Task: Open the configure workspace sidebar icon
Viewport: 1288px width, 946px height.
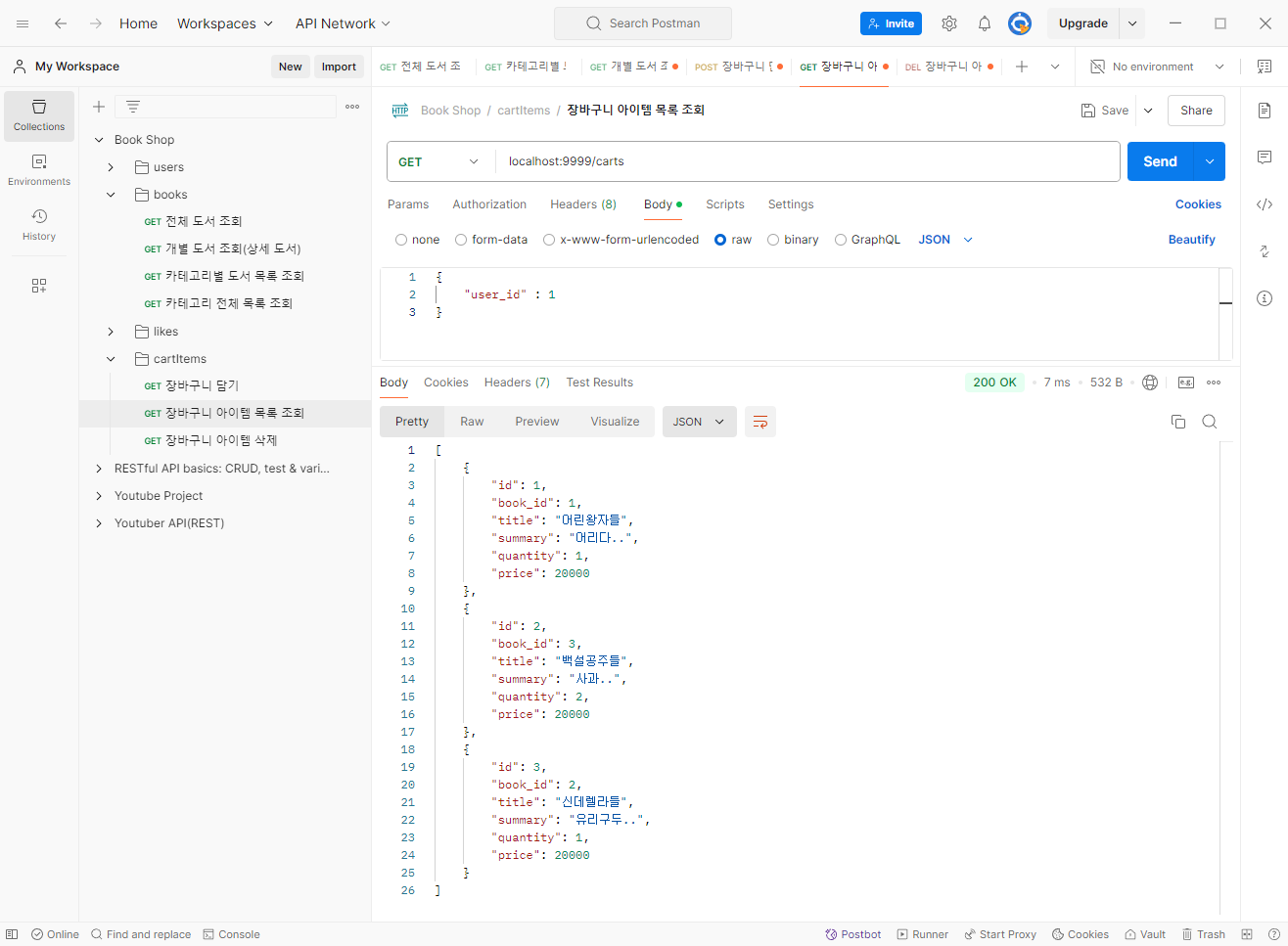Action: click(39, 286)
